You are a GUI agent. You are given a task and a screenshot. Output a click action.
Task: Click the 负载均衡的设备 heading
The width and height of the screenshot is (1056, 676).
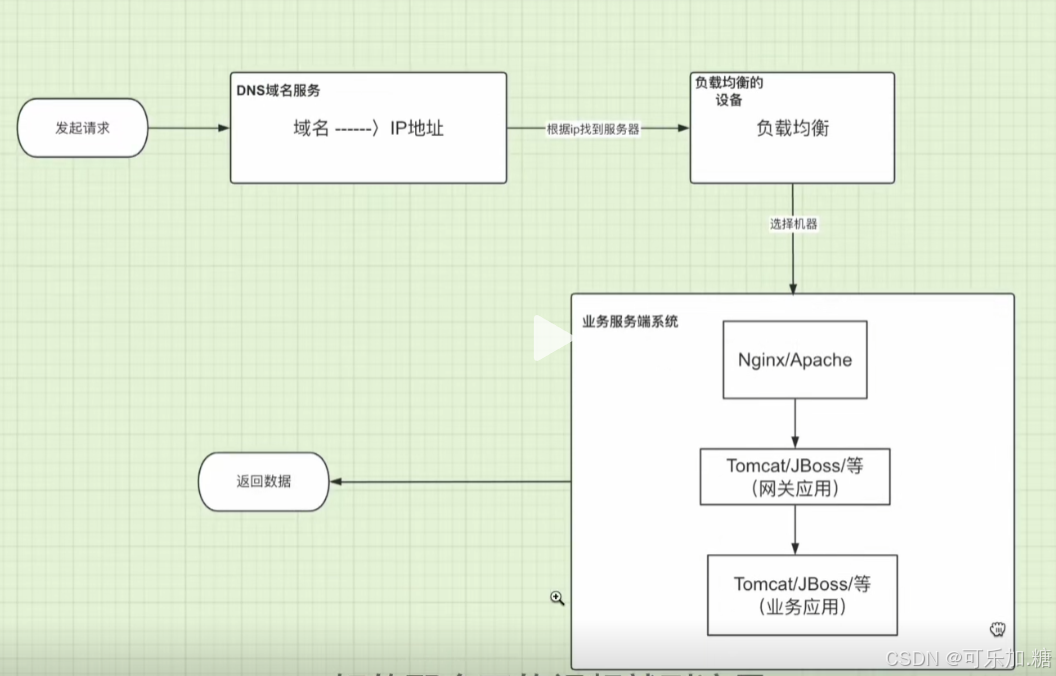[x=729, y=91]
